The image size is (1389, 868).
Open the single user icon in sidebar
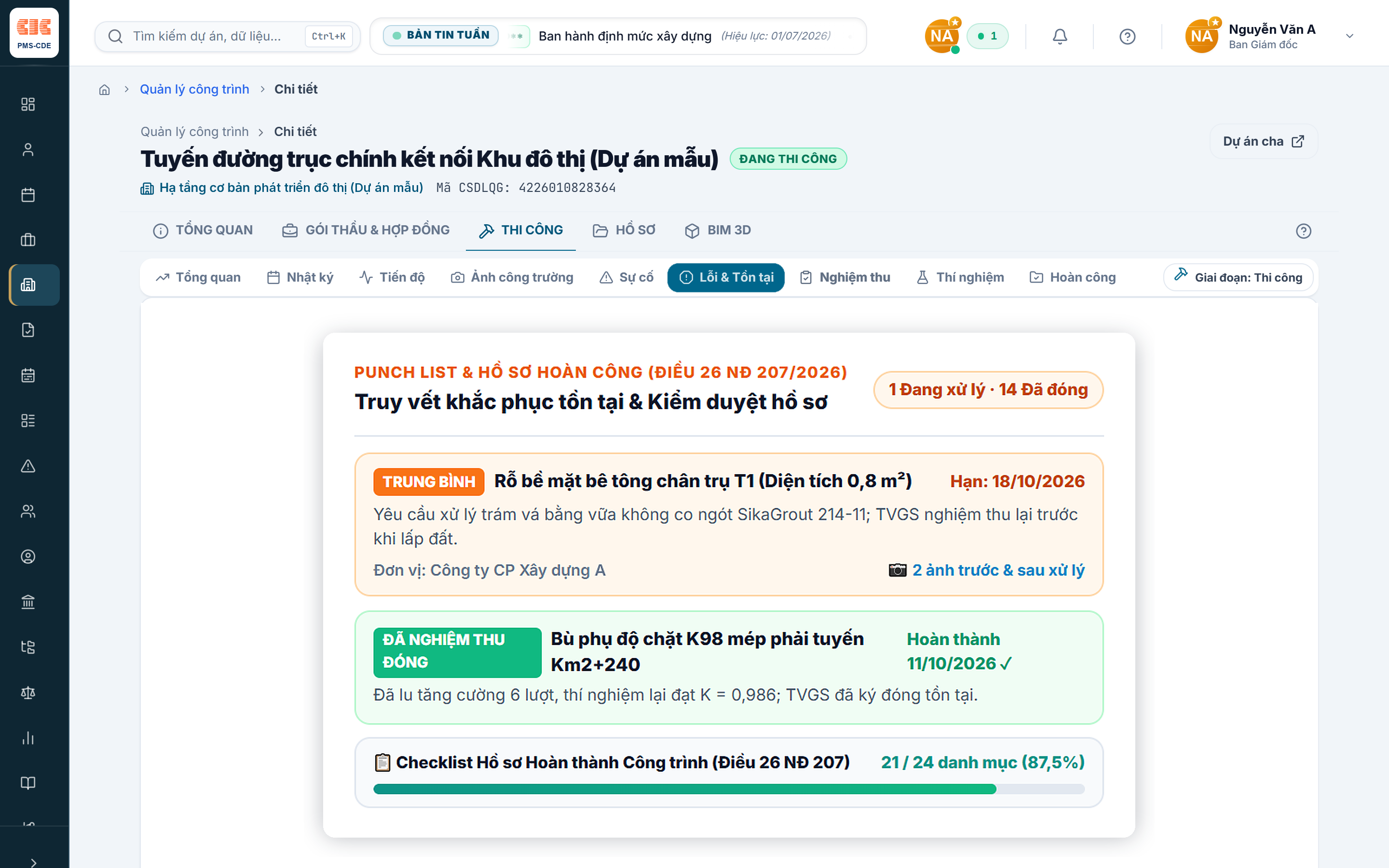click(27, 149)
